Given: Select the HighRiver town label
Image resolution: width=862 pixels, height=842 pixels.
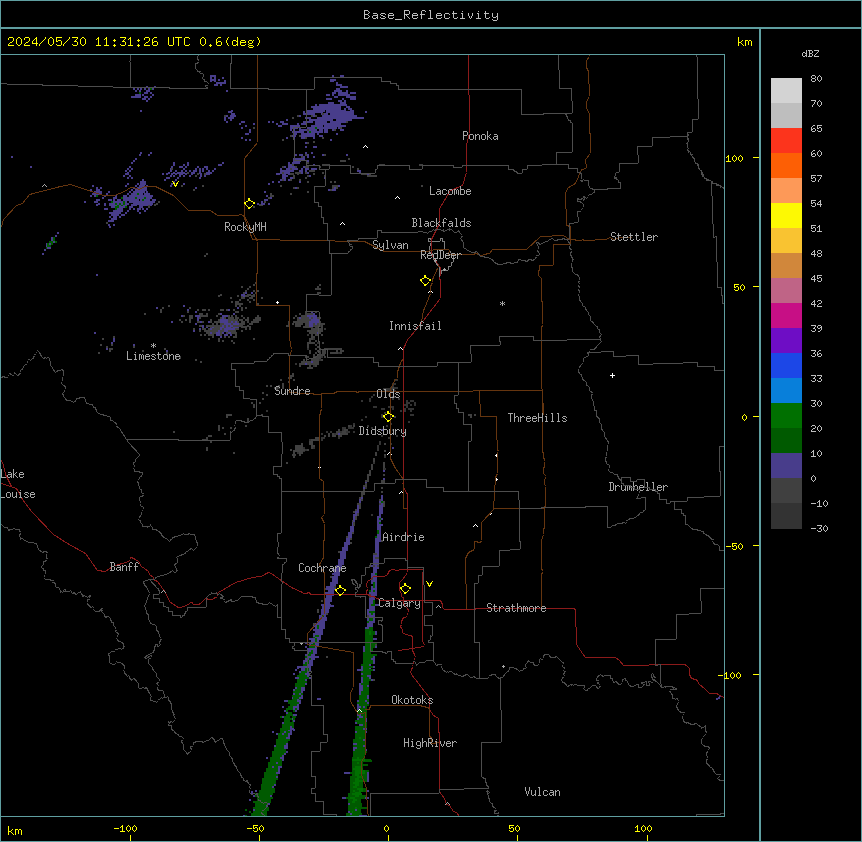Looking at the screenshot, I should [x=430, y=743].
